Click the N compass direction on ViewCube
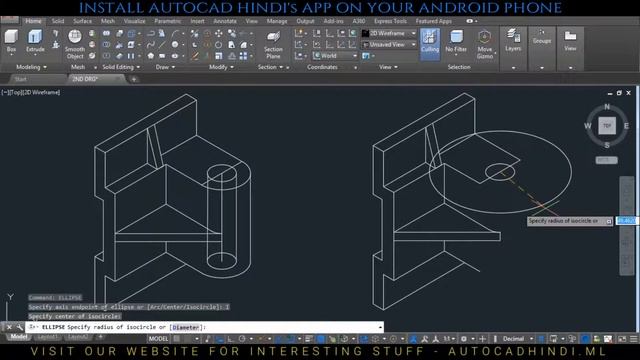The image size is (640, 360). click(607, 107)
